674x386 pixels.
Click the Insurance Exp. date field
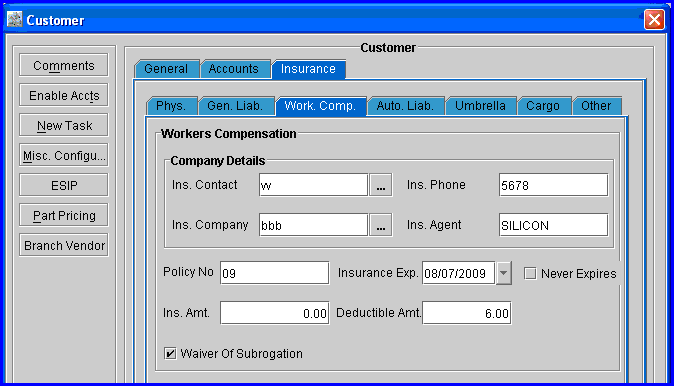(x=458, y=273)
